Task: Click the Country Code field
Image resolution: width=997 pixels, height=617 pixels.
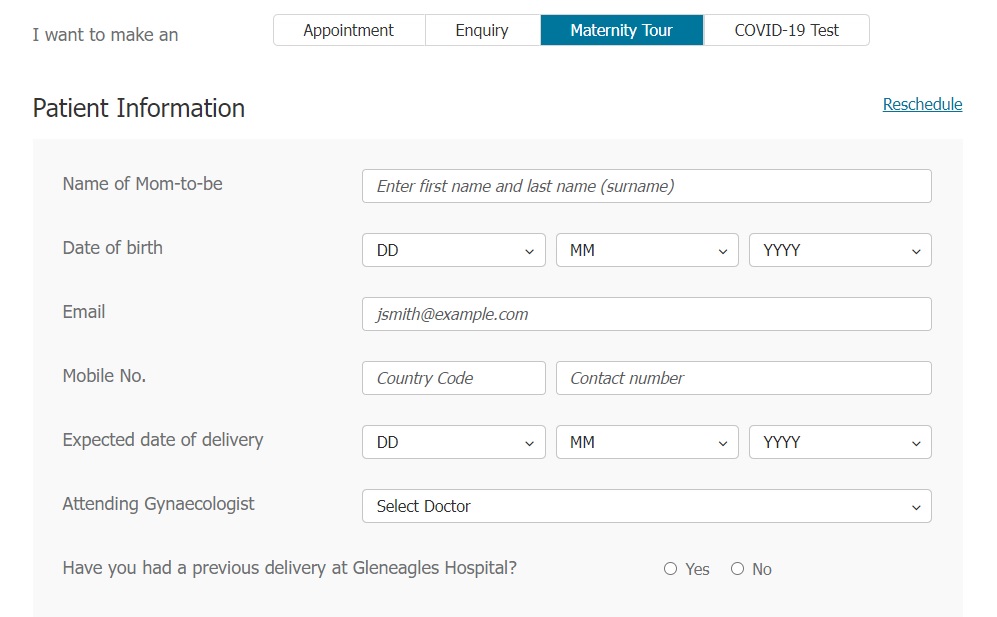Action: pos(453,378)
